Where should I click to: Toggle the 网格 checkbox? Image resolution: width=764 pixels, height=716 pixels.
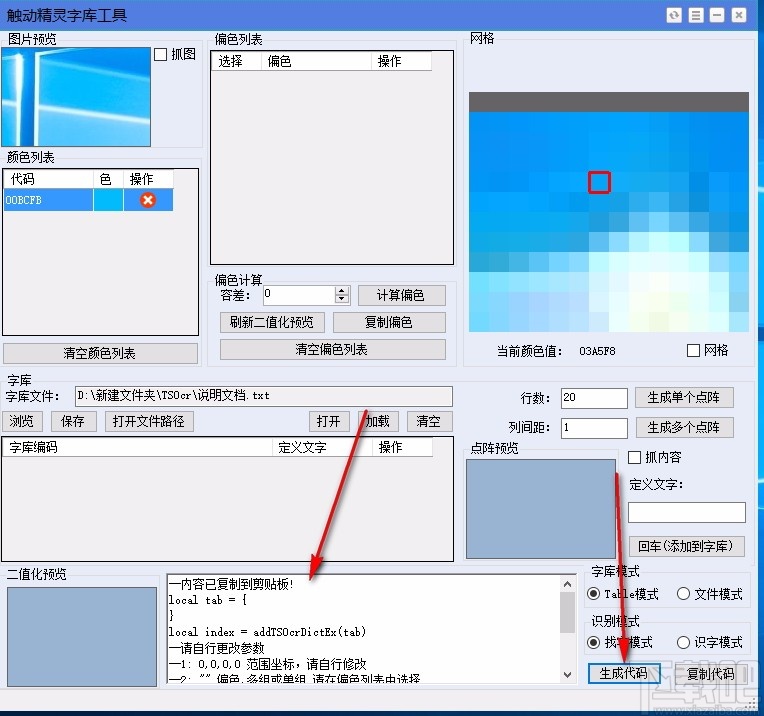point(693,350)
